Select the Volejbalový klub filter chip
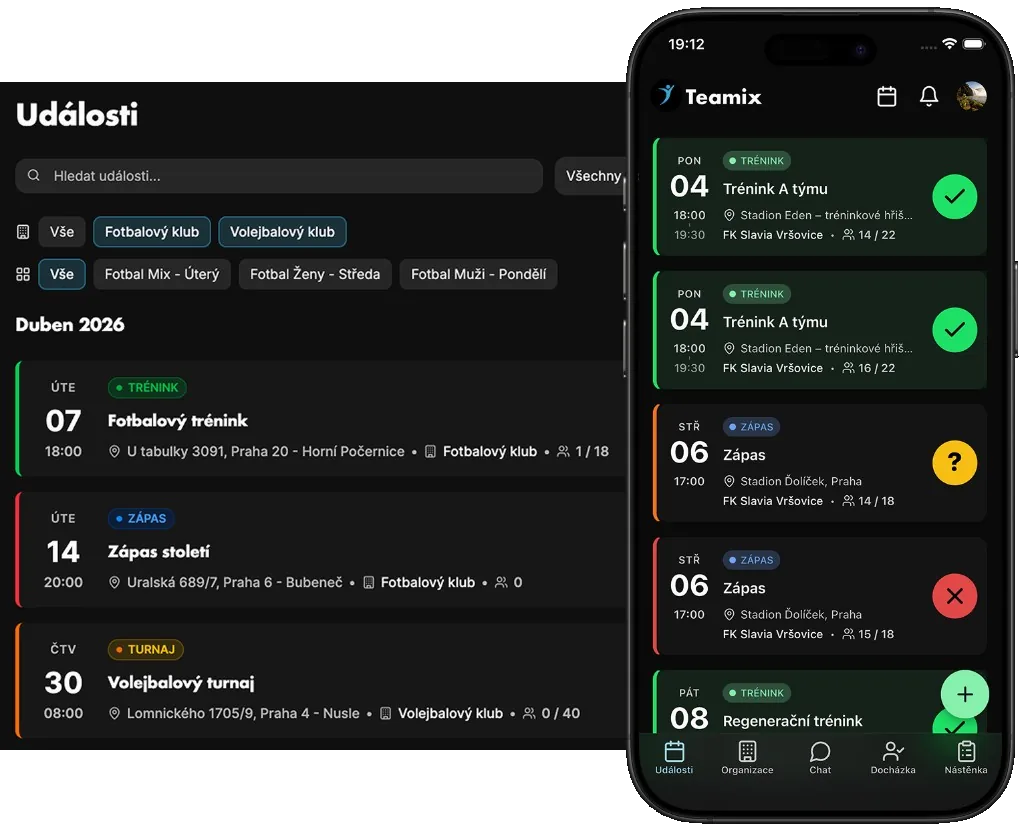The width and height of the screenshot is (1024, 832). (282, 232)
